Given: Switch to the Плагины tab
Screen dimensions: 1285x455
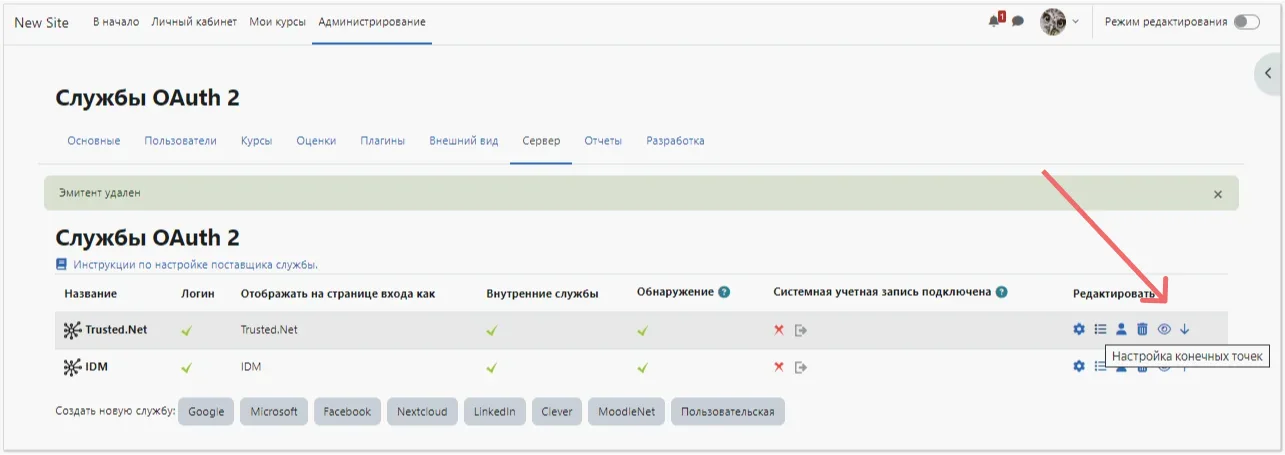Looking at the screenshot, I should click(382, 141).
